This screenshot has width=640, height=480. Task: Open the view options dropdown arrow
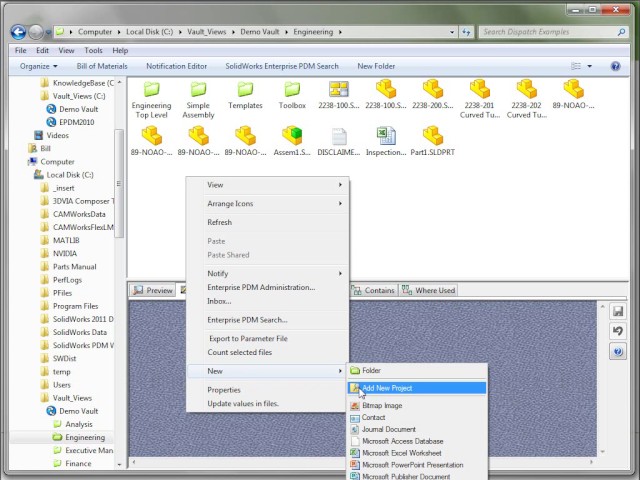point(589,66)
